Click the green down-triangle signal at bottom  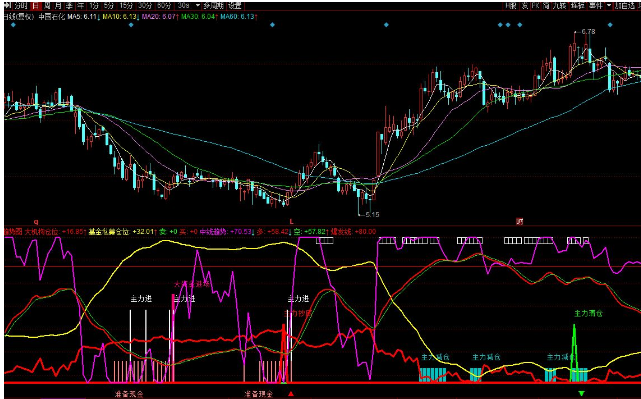coord(581,394)
